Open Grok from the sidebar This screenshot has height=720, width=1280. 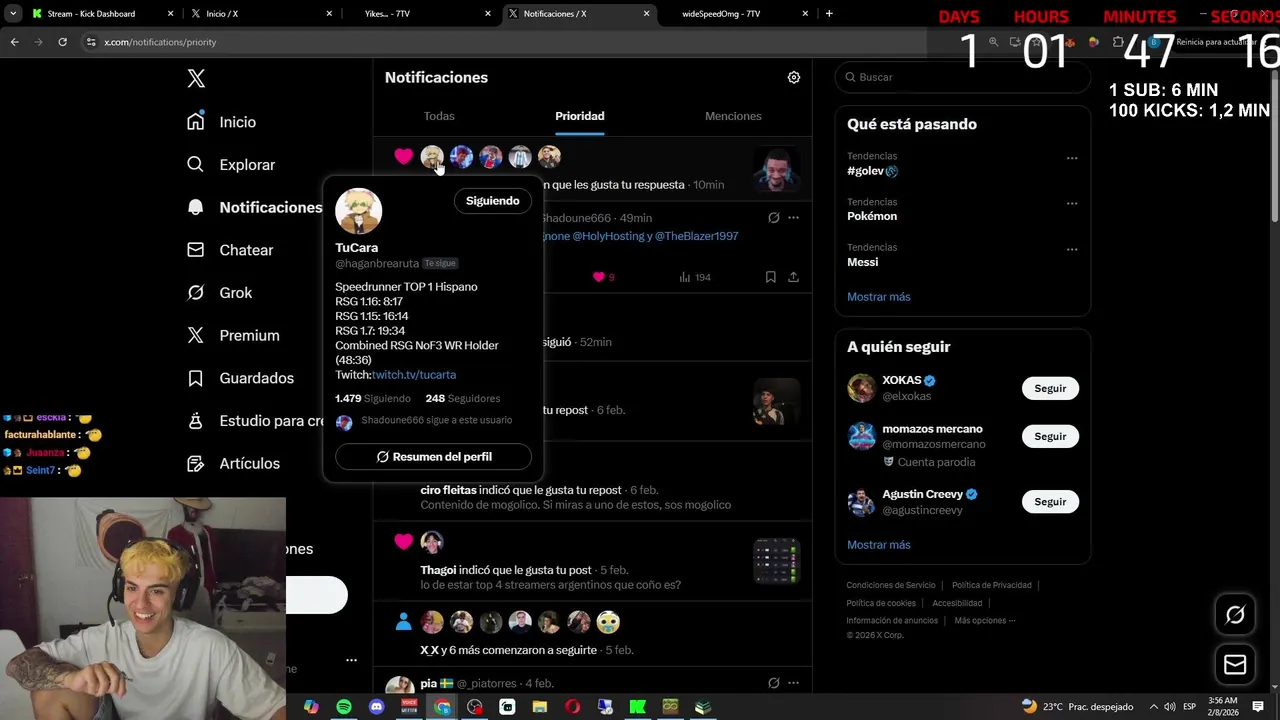coord(220,293)
